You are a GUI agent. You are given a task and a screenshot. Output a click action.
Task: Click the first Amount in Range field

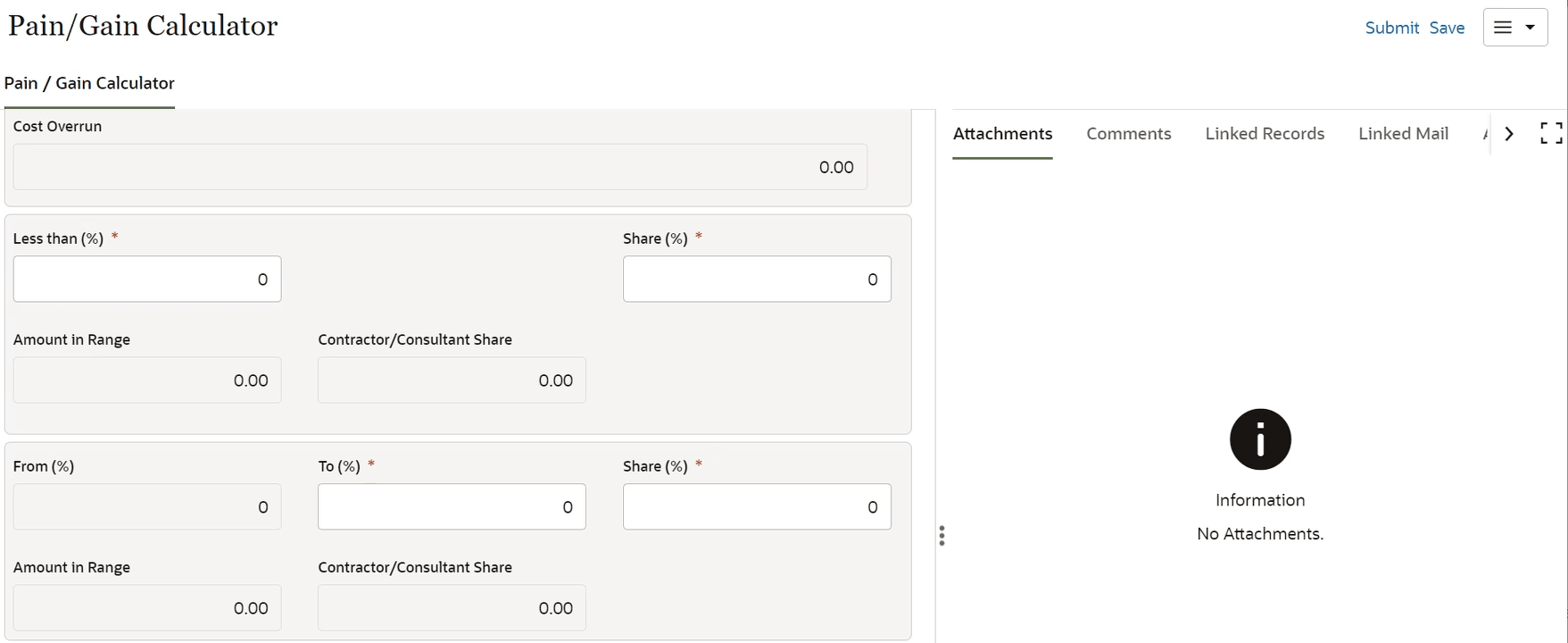click(x=147, y=380)
